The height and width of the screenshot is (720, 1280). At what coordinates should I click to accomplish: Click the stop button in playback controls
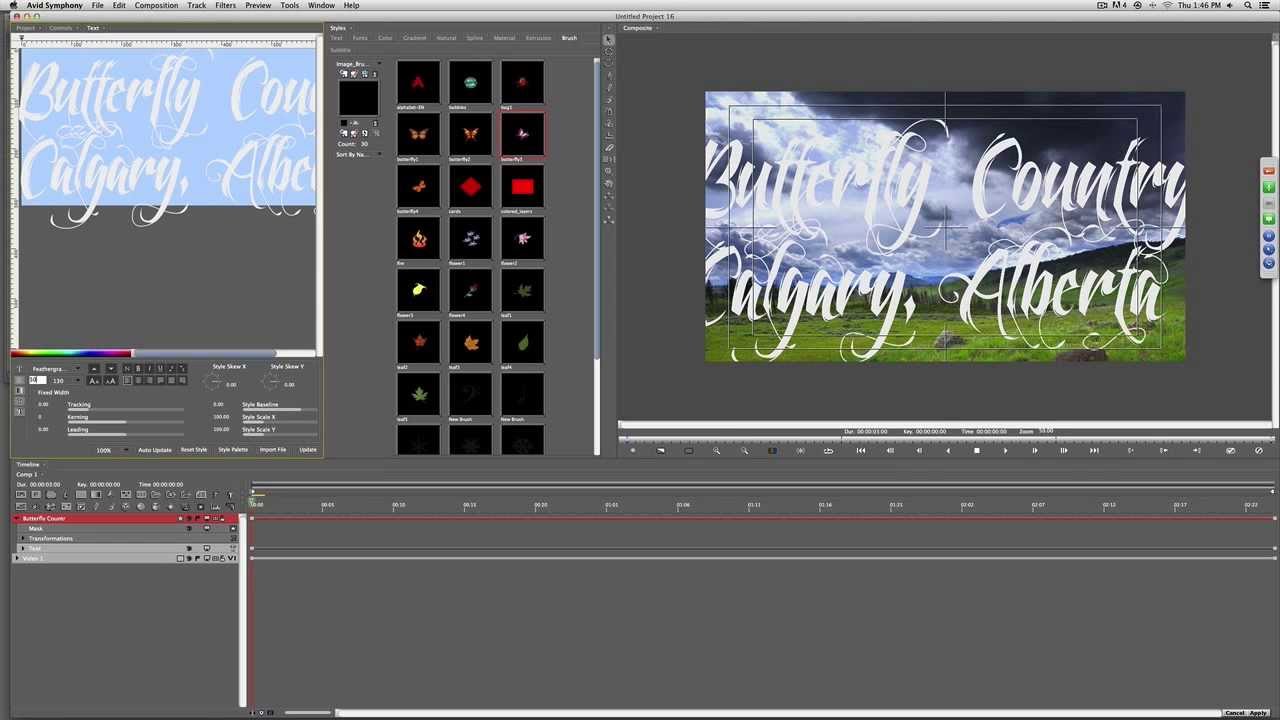coord(977,451)
